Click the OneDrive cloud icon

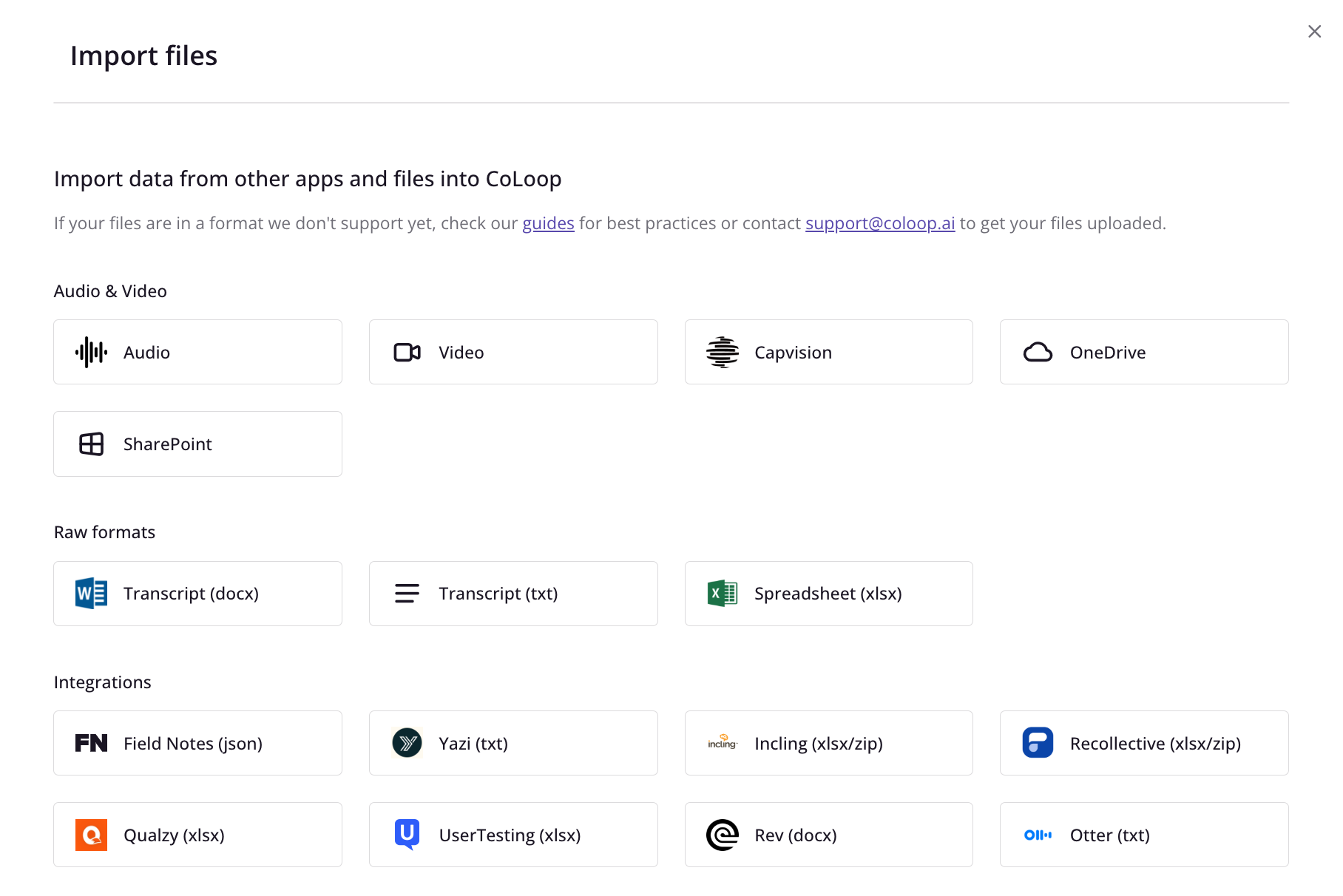pos(1038,353)
